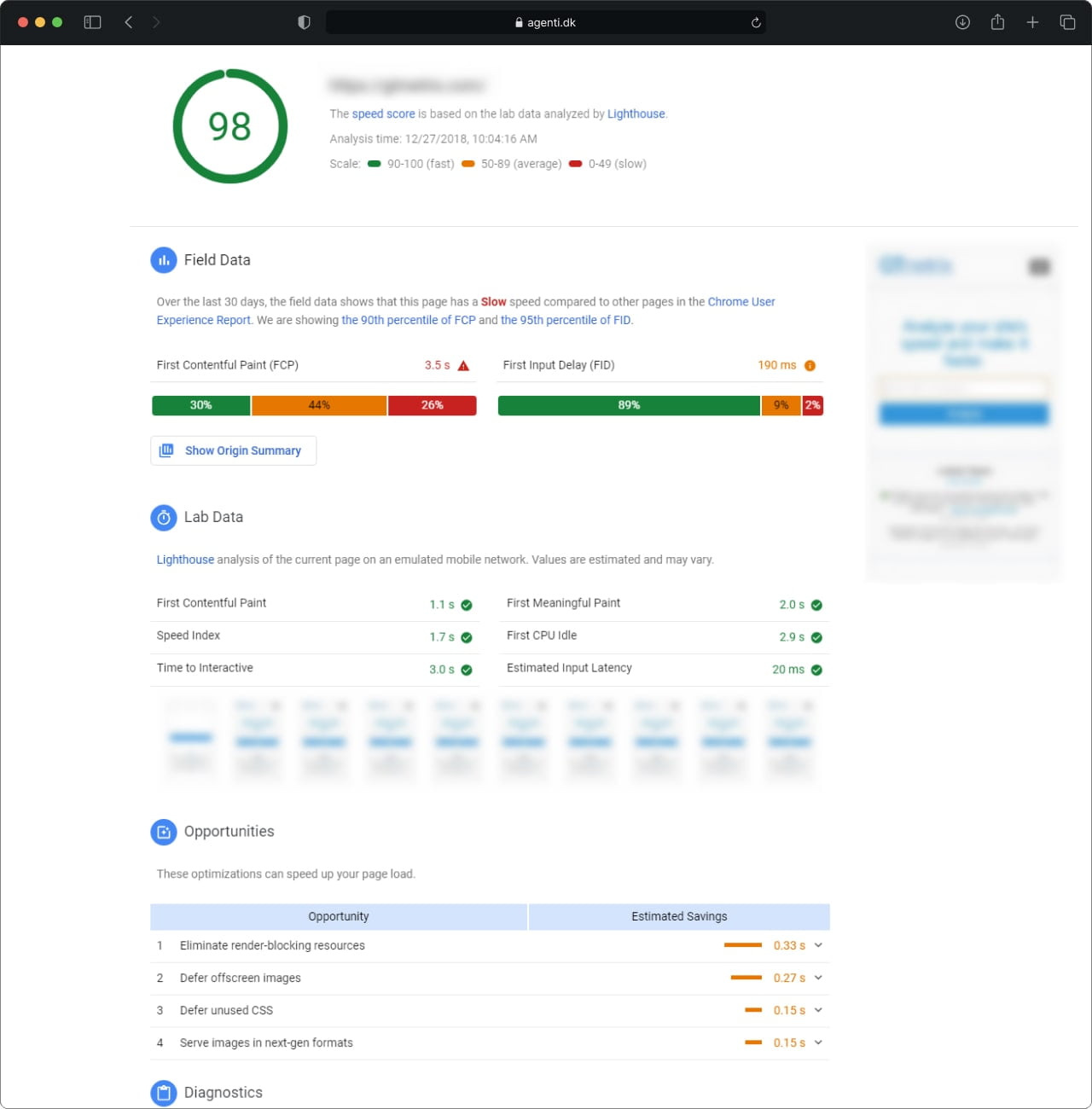Expand Eliminate render-blocking resources row
The width and height of the screenshot is (1092, 1109).
818,945
